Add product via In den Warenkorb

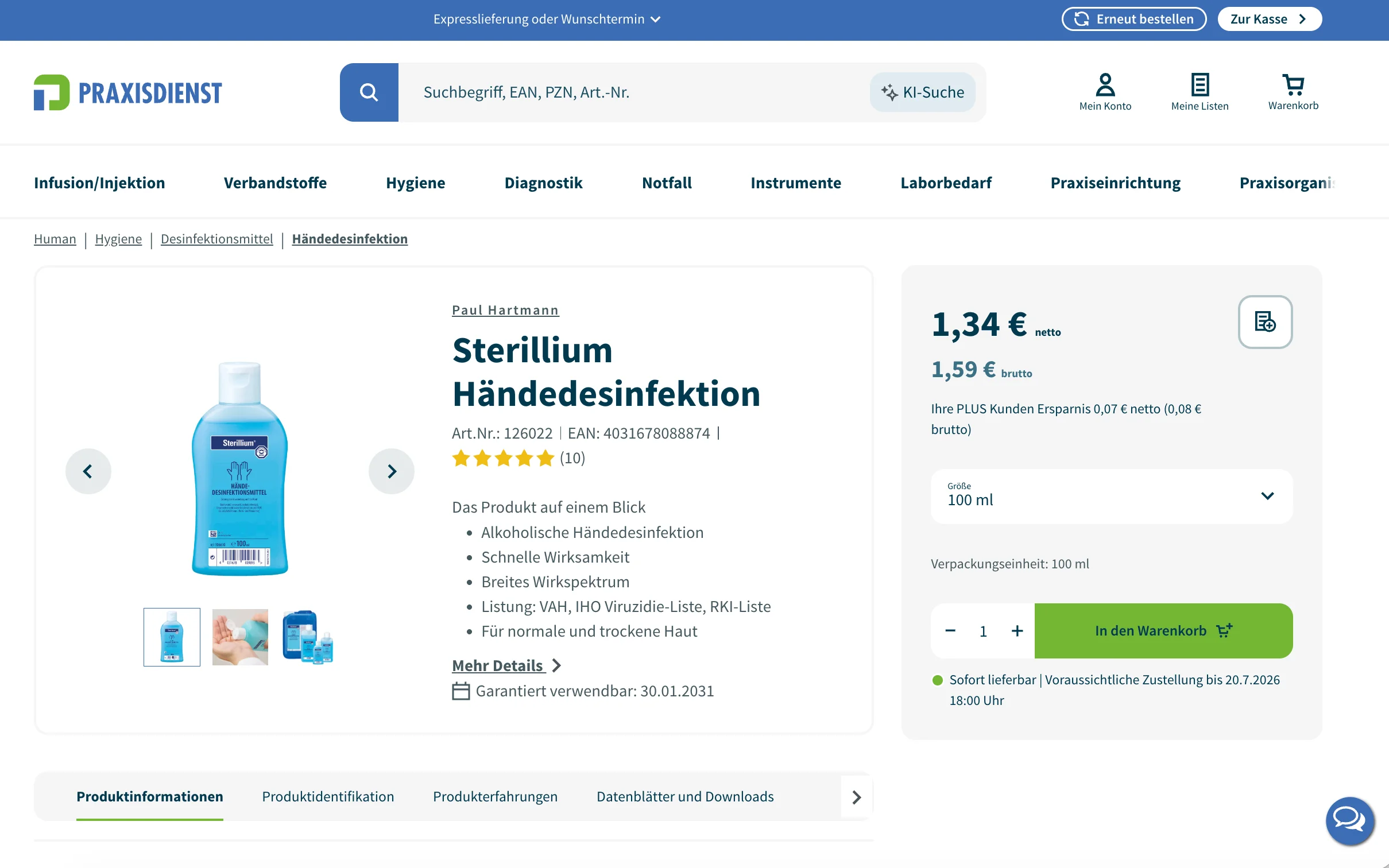[x=1163, y=631]
